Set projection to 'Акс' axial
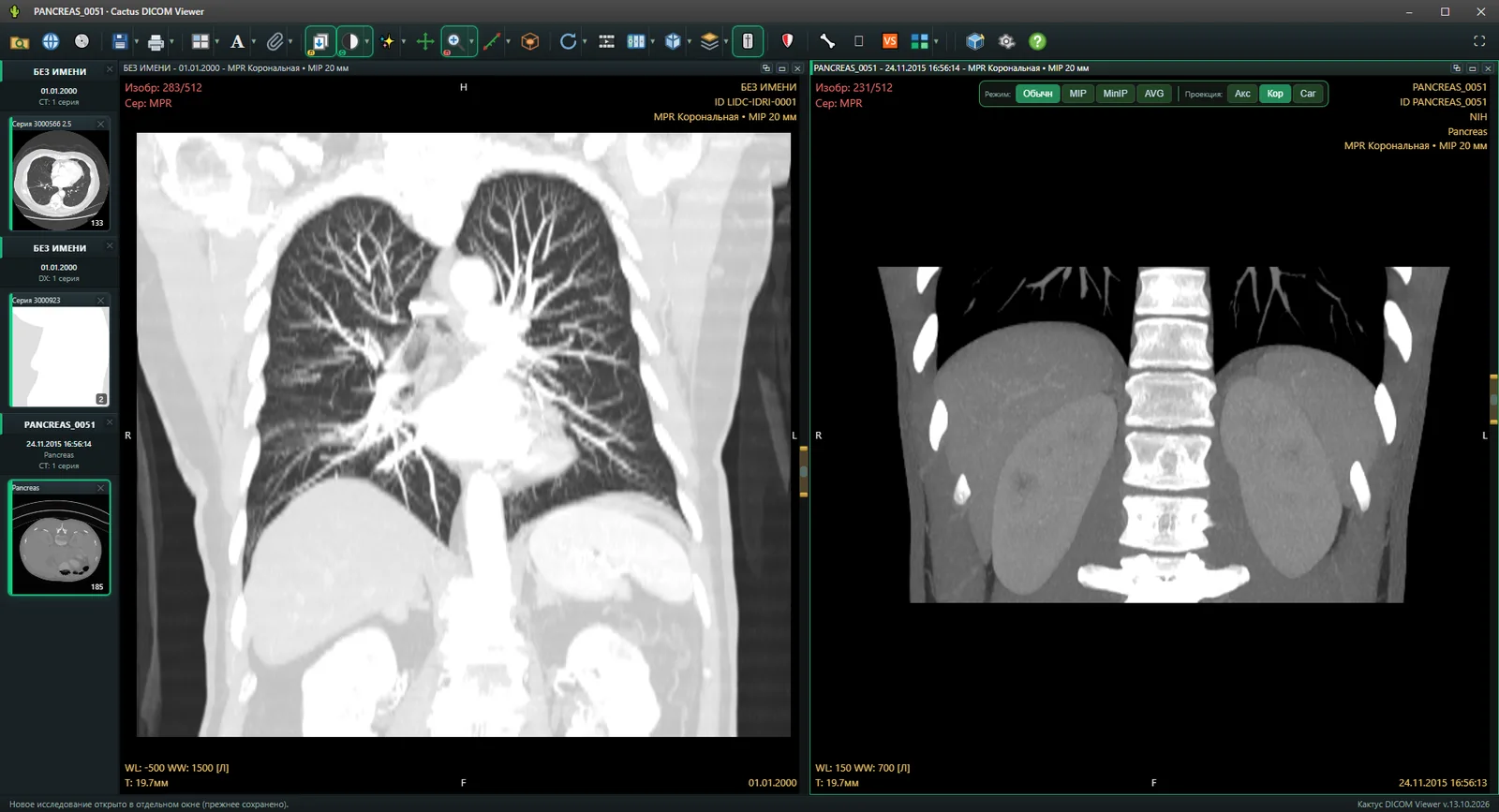The height and width of the screenshot is (812, 1499). click(1242, 94)
